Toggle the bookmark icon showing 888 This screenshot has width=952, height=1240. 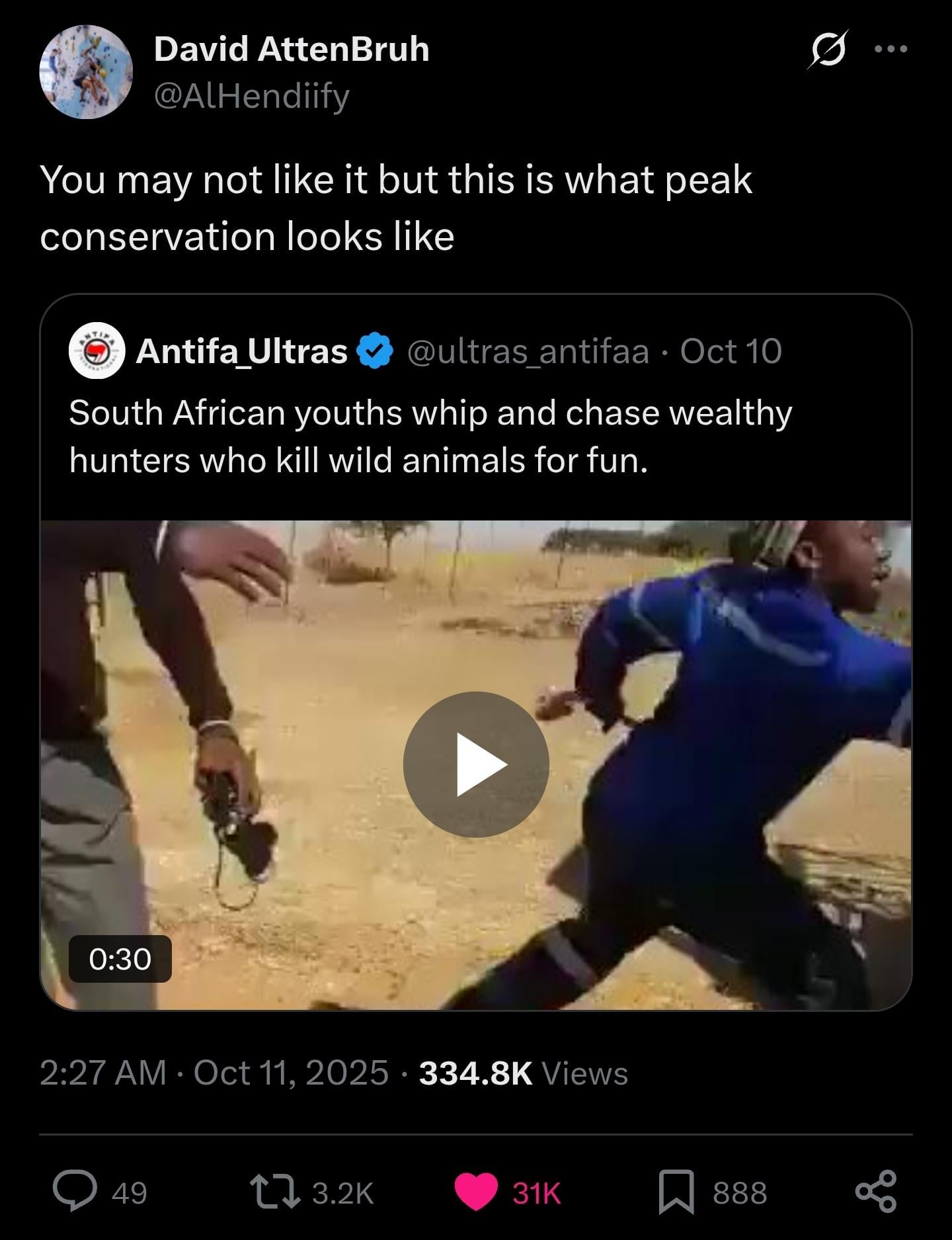(676, 1192)
